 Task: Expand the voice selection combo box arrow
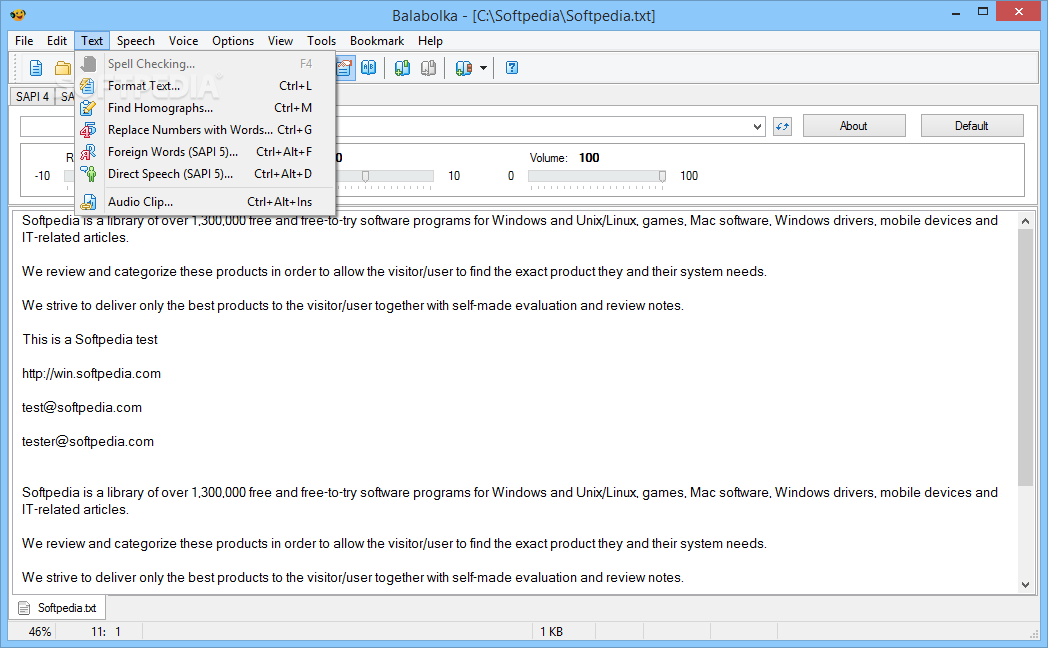click(x=757, y=126)
